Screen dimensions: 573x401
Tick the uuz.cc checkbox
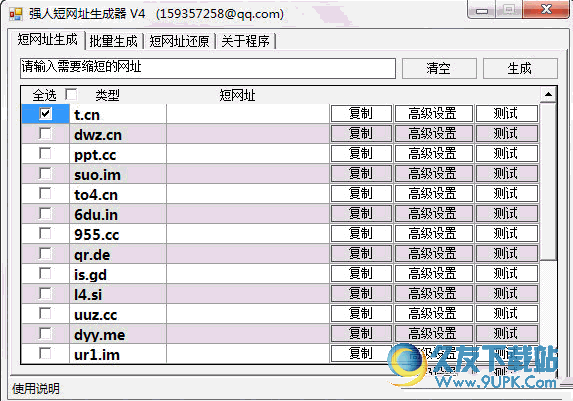pyautogui.click(x=45, y=313)
